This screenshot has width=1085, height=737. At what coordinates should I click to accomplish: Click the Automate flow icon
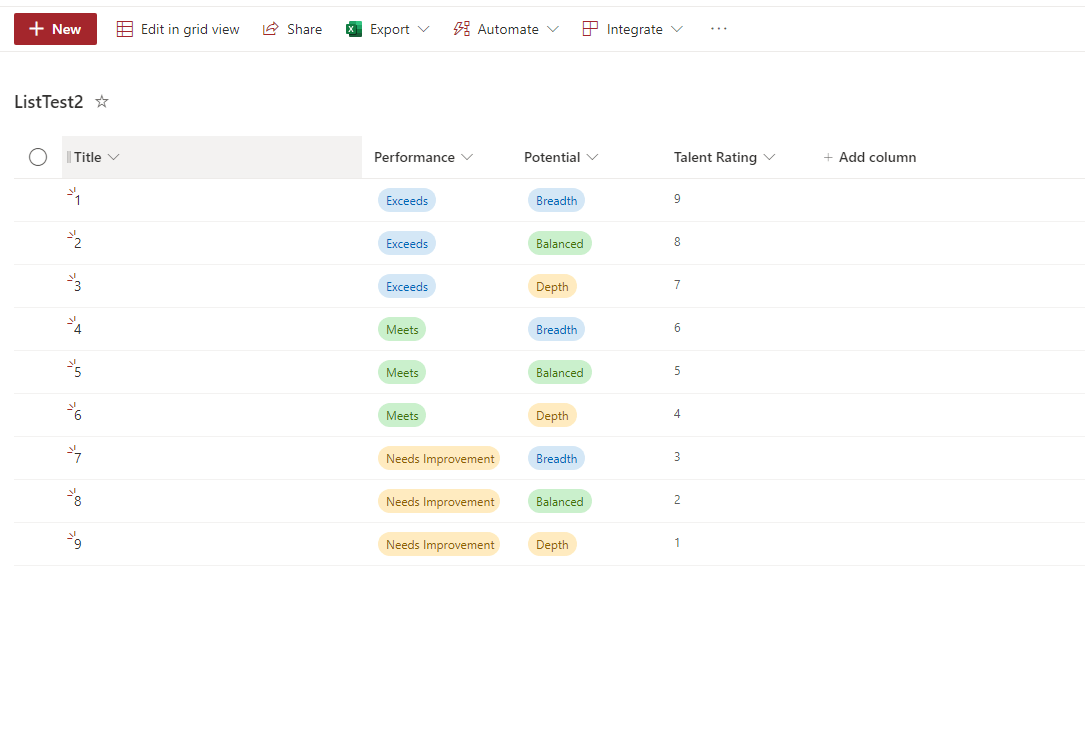(x=462, y=29)
